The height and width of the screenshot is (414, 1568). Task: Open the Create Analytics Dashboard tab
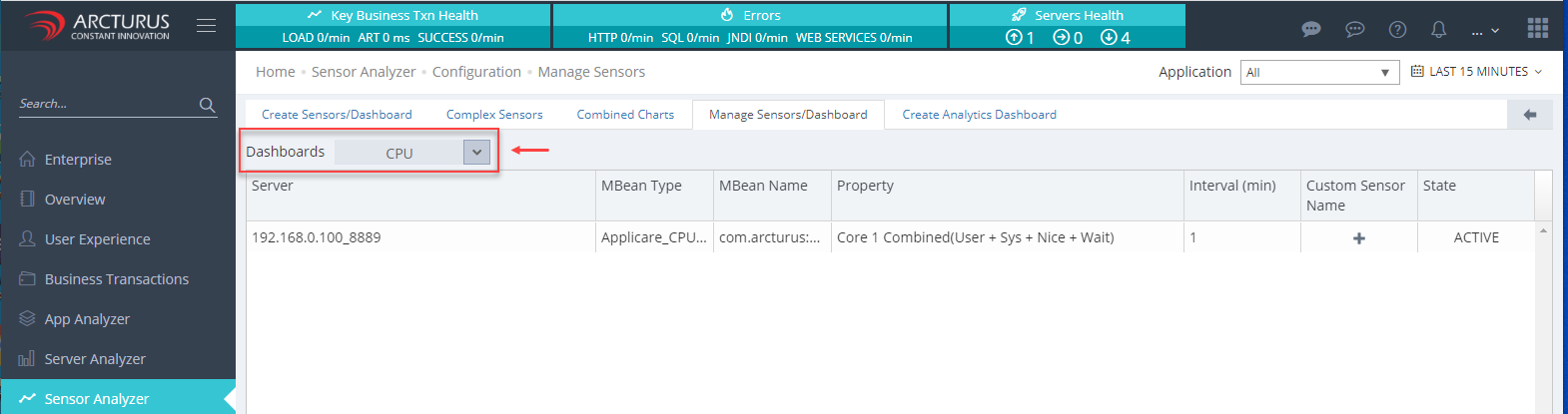pyautogui.click(x=979, y=115)
